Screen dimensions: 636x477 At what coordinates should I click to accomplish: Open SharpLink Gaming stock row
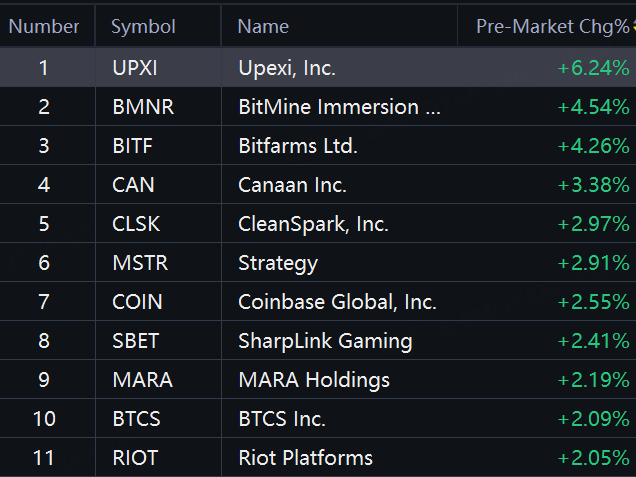click(318, 341)
